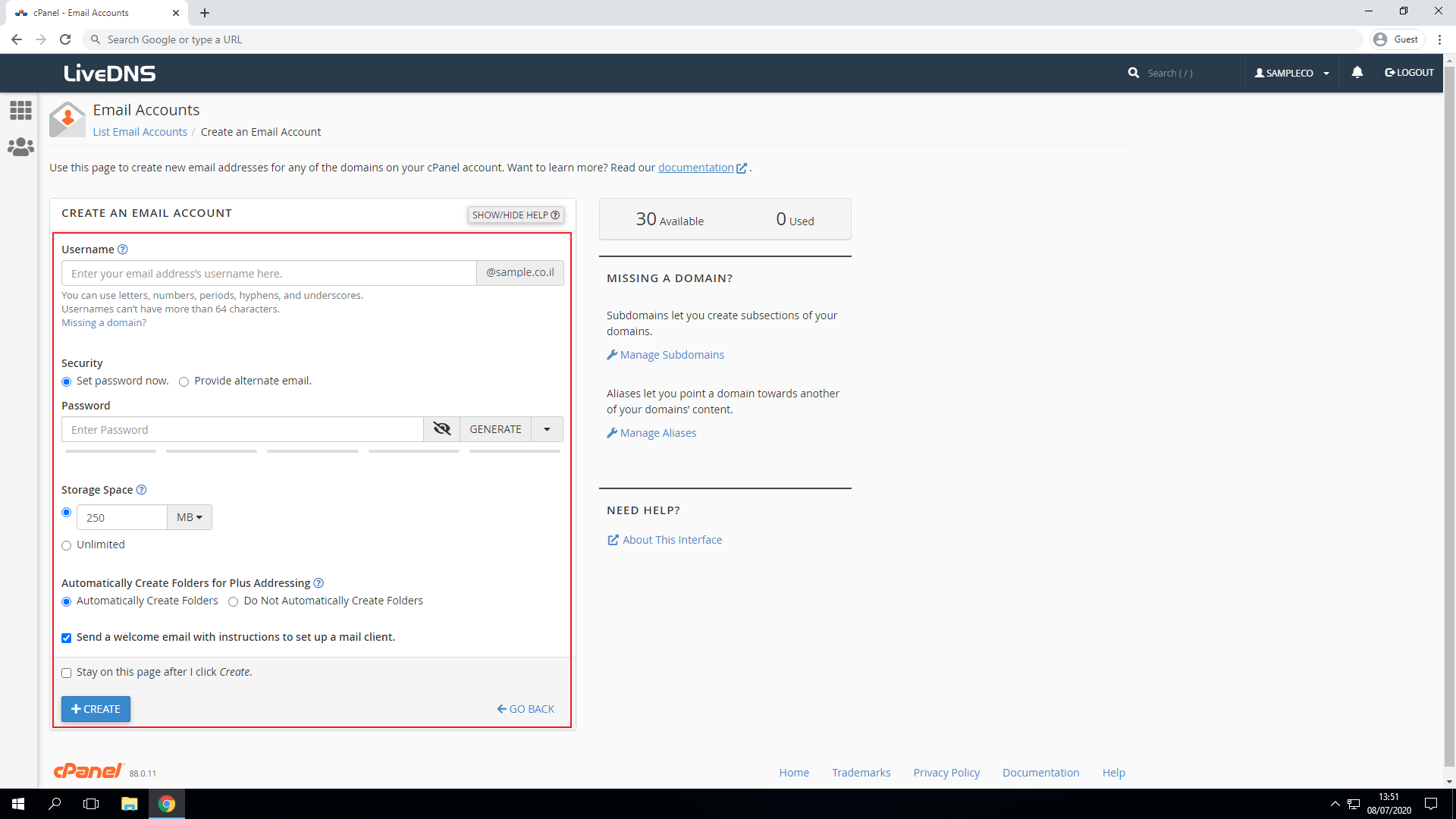Select Do Not Automatically Create Folders
The width and height of the screenshot is (1456, 819).
click(x=234, y=601)
